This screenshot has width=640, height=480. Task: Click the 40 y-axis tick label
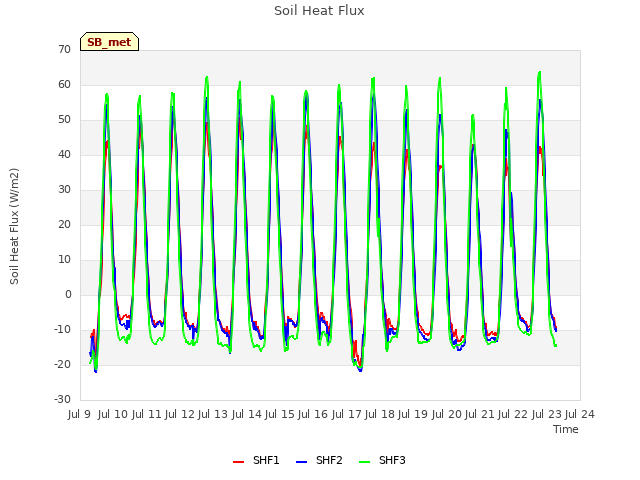(64, 154)
